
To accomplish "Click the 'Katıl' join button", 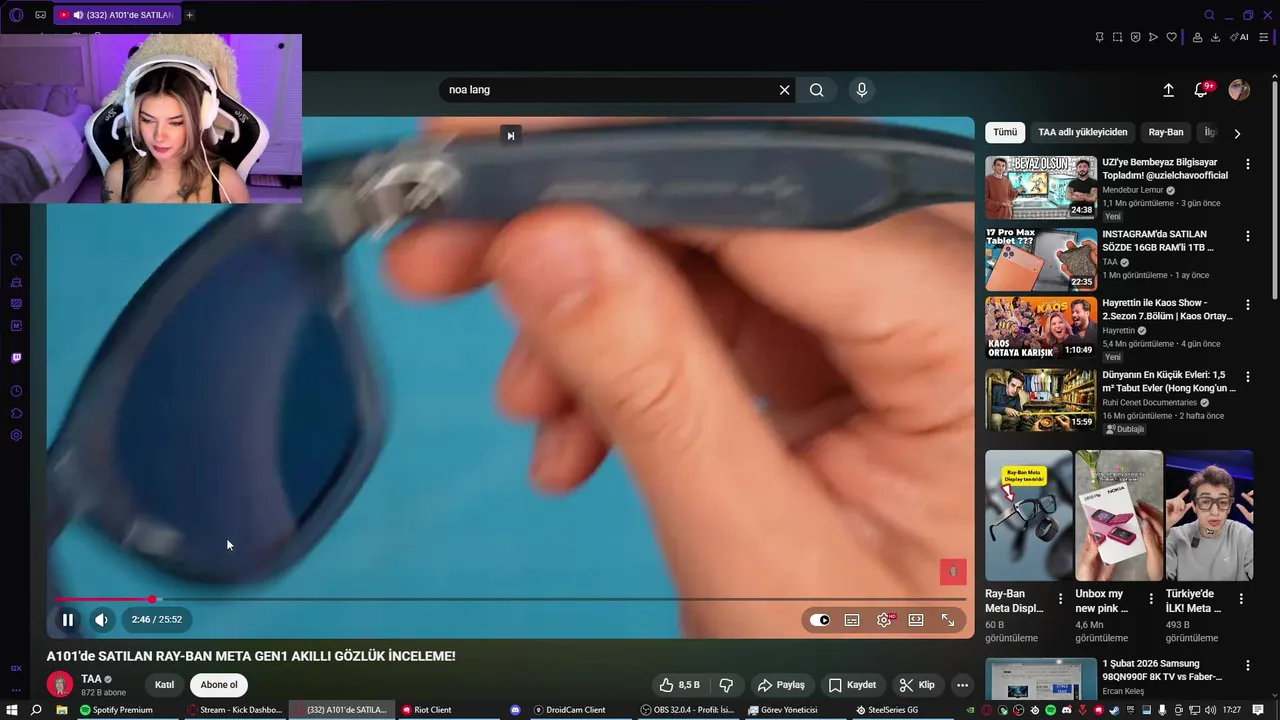I will [165, 685].
